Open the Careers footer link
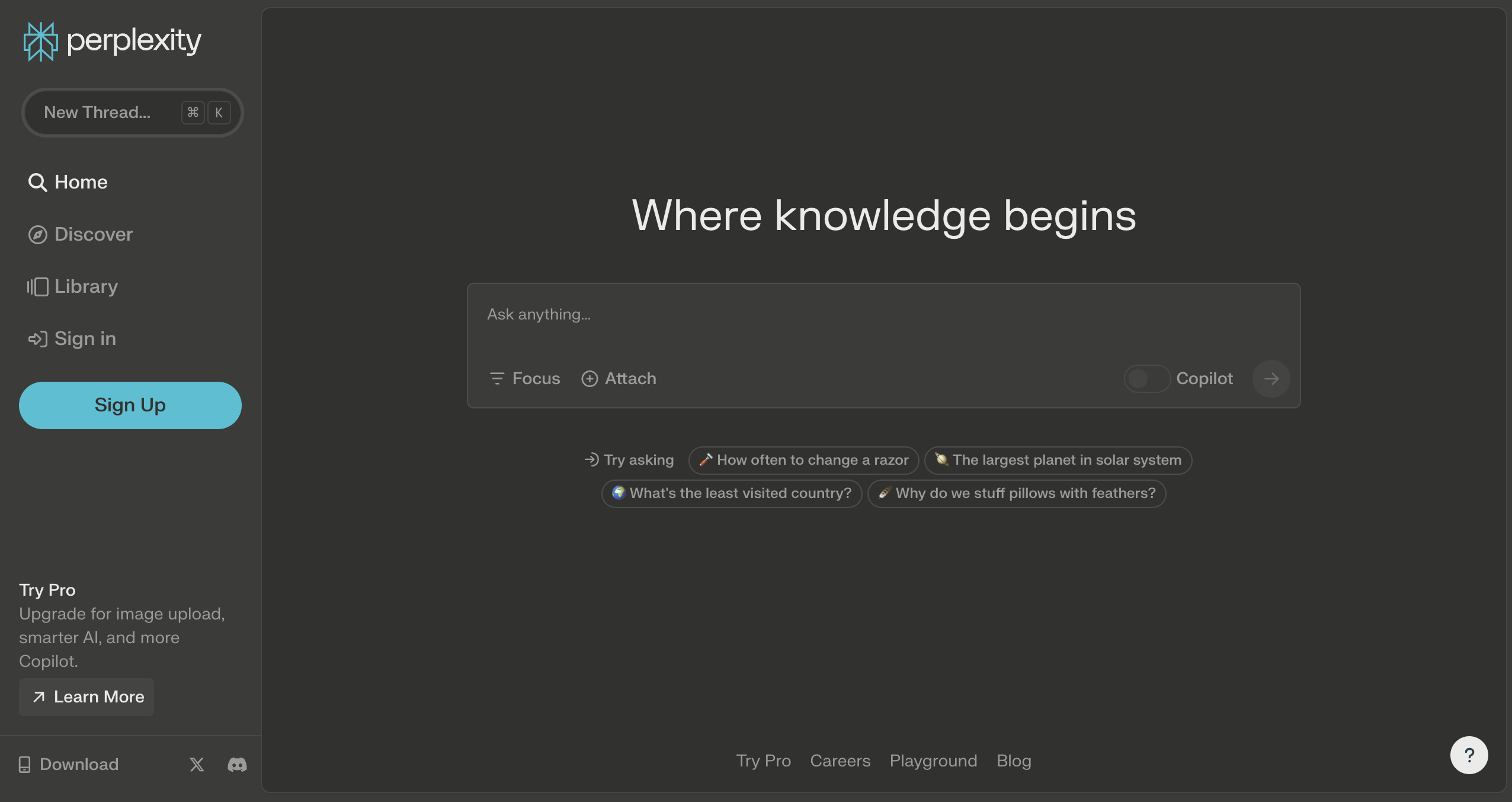 (x=840, y=761)
